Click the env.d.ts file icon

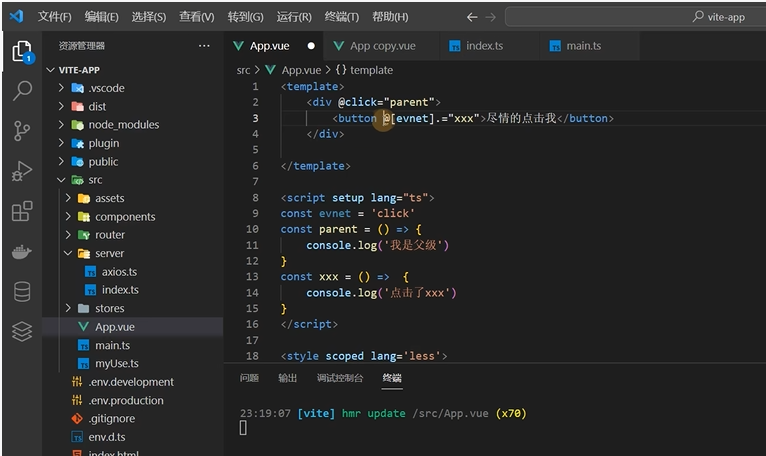[77, 437]
